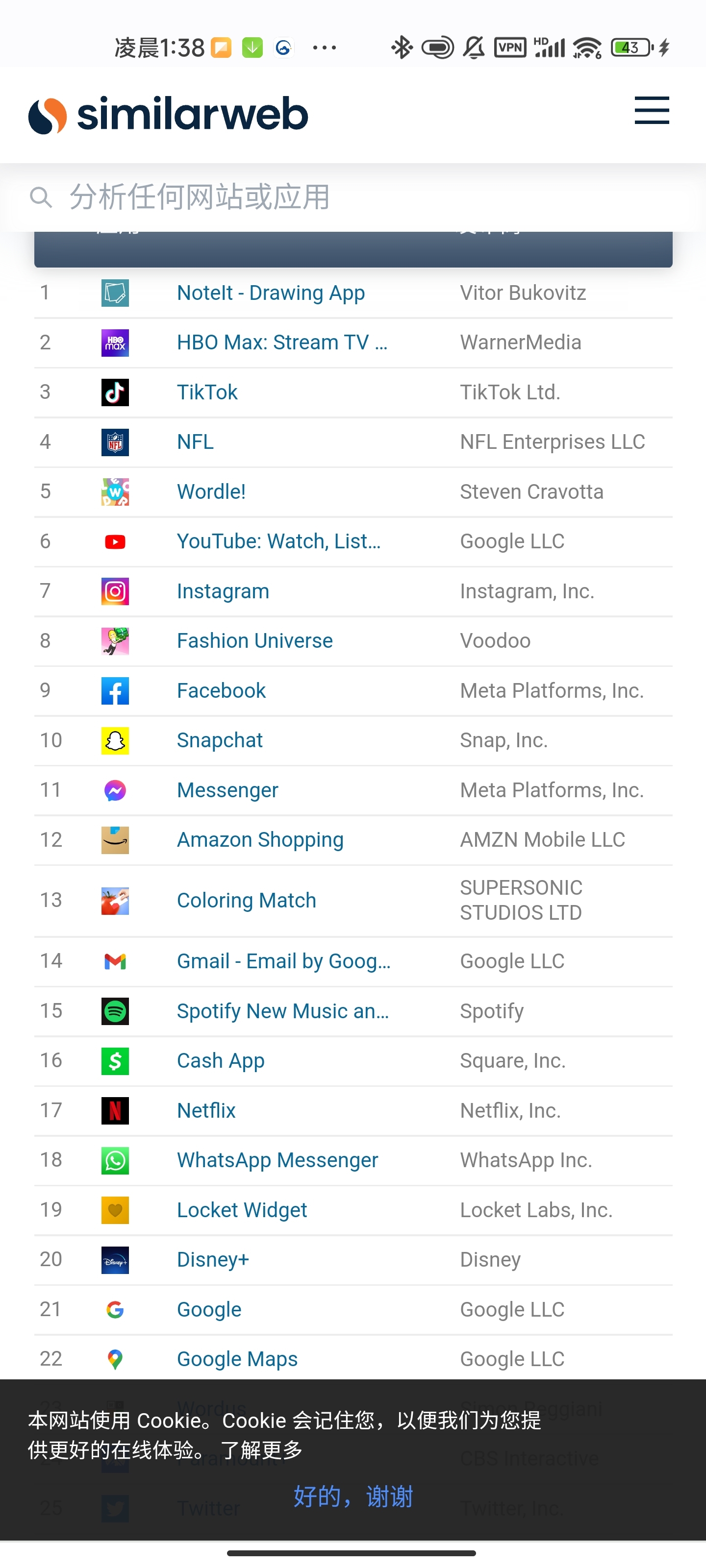This screenshot has height=1568, width=706.
Task: Tap the search magnifier icon
Action: (x=41, y=197)
